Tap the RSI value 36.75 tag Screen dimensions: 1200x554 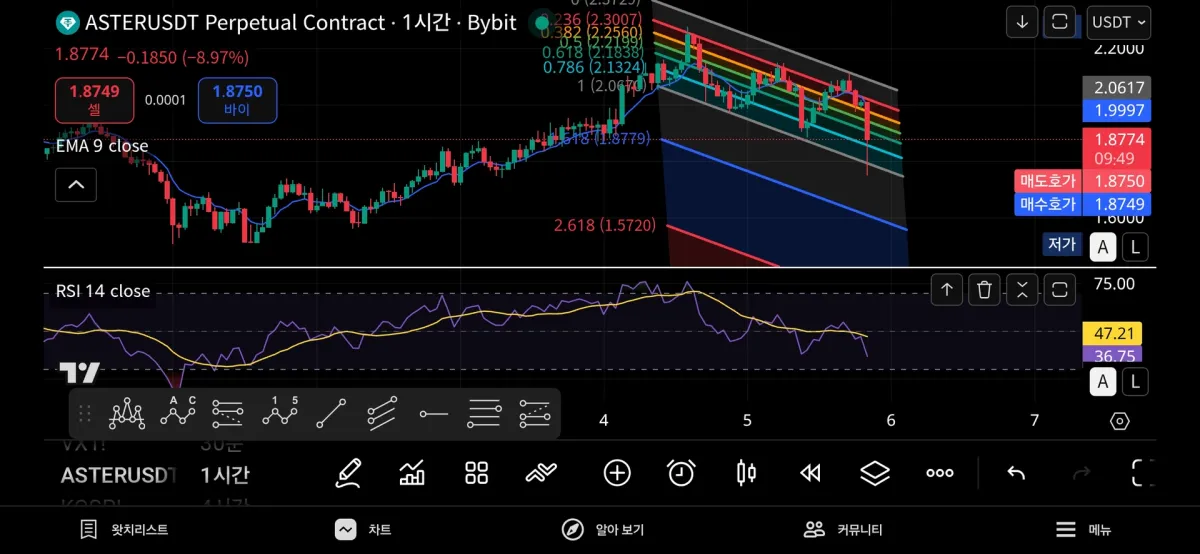pos(1112,355)
